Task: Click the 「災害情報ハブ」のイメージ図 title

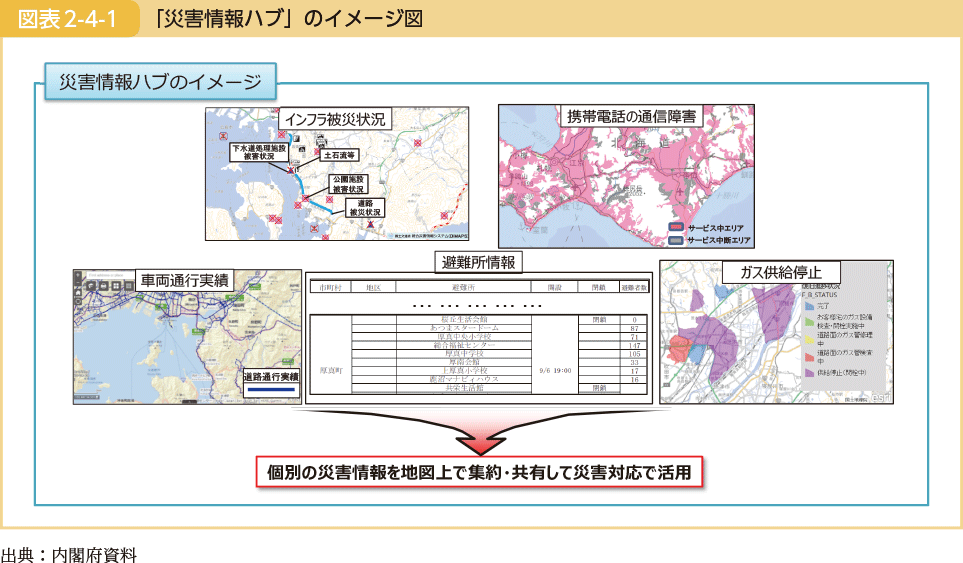Action: (x=287, y=19)
